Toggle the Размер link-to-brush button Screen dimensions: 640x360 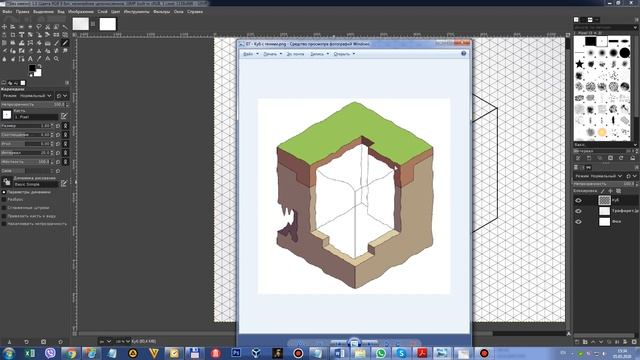(x=65, y=126)
